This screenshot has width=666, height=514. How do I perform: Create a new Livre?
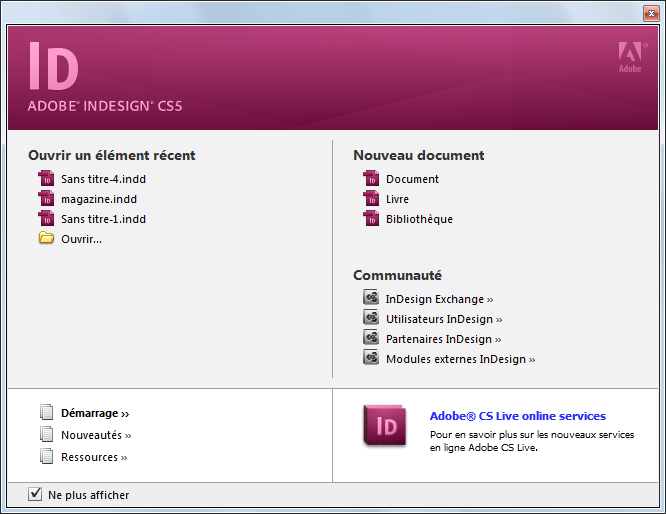click(x=398, y=199)
